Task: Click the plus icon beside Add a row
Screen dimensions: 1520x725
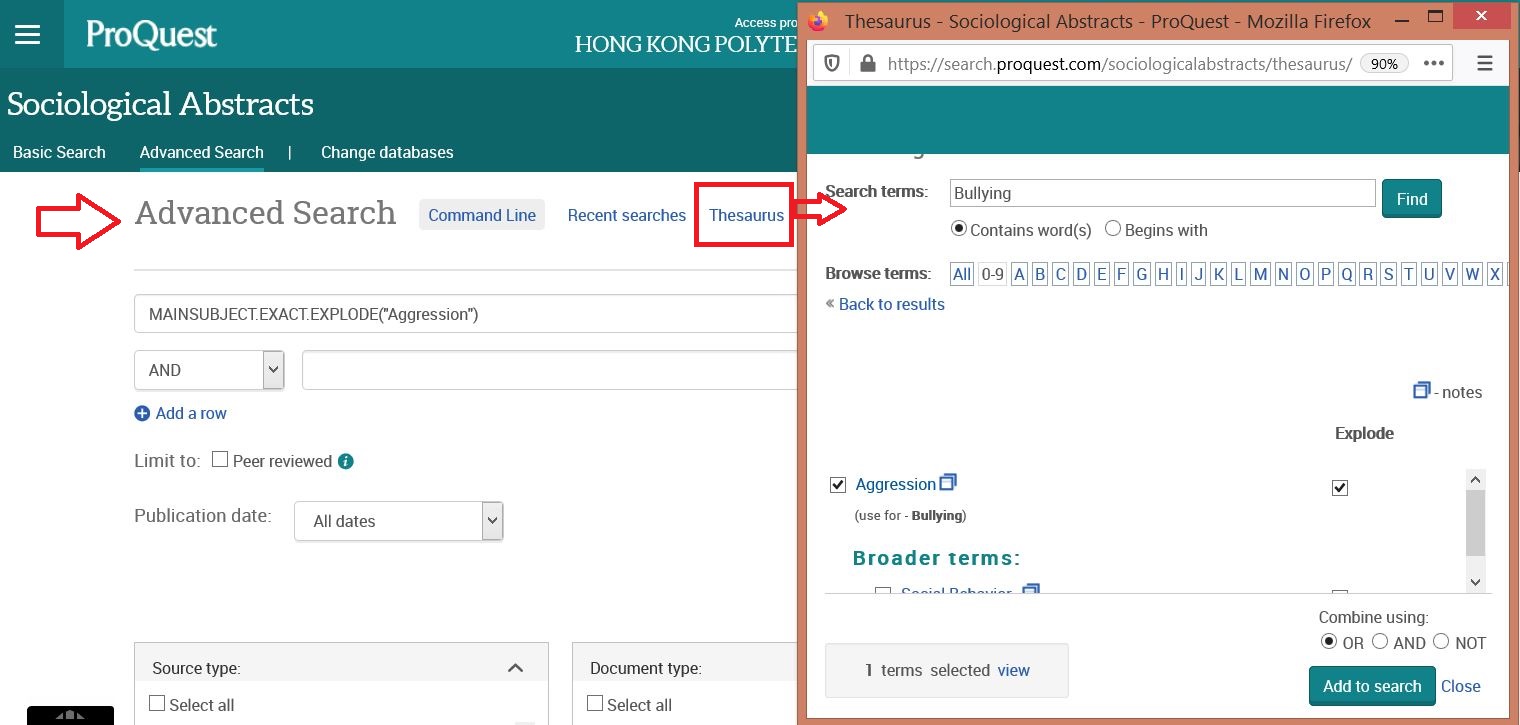Action: [x=142, y=413]
